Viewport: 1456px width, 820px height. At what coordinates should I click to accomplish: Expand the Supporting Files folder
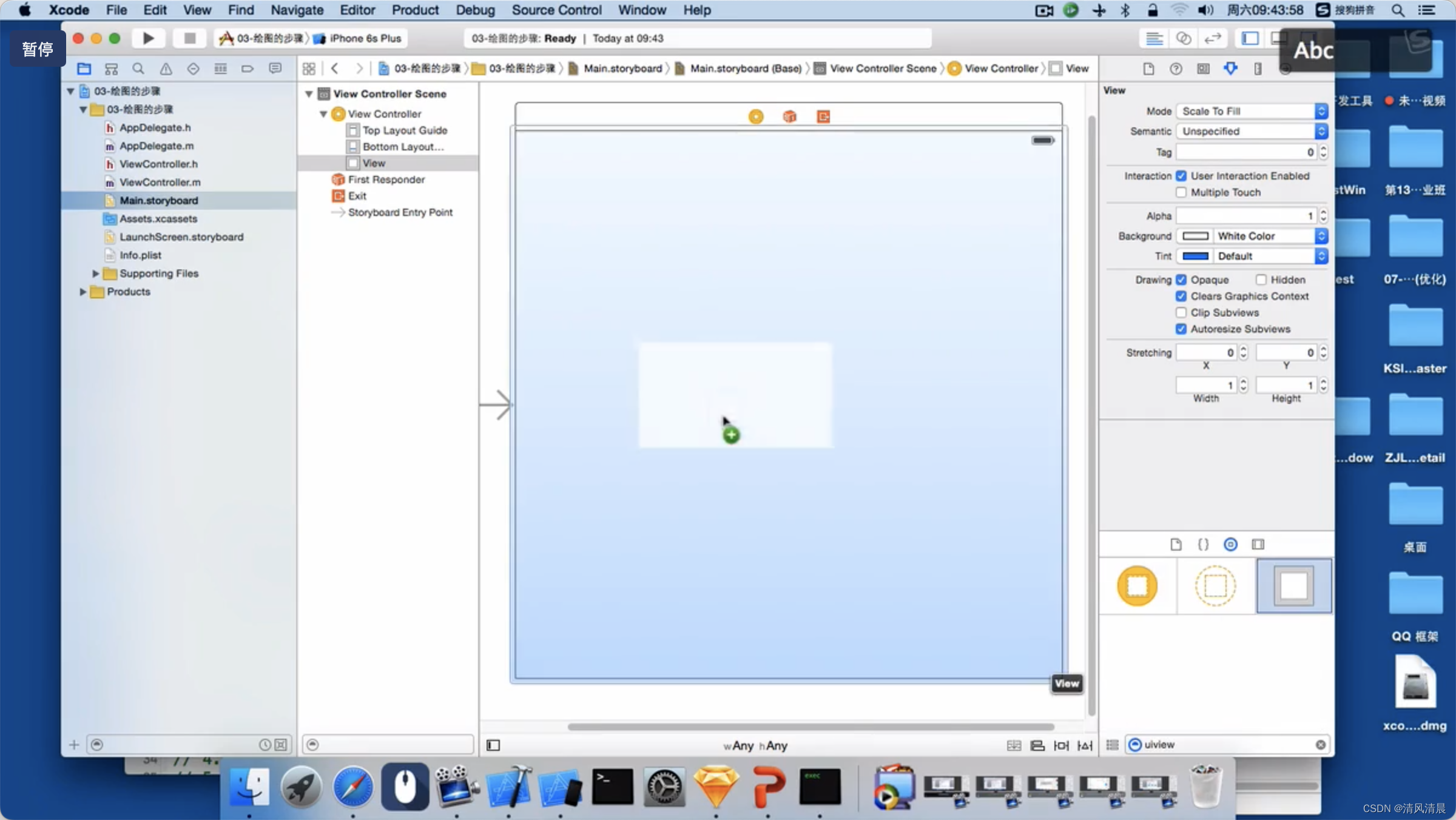95,274
